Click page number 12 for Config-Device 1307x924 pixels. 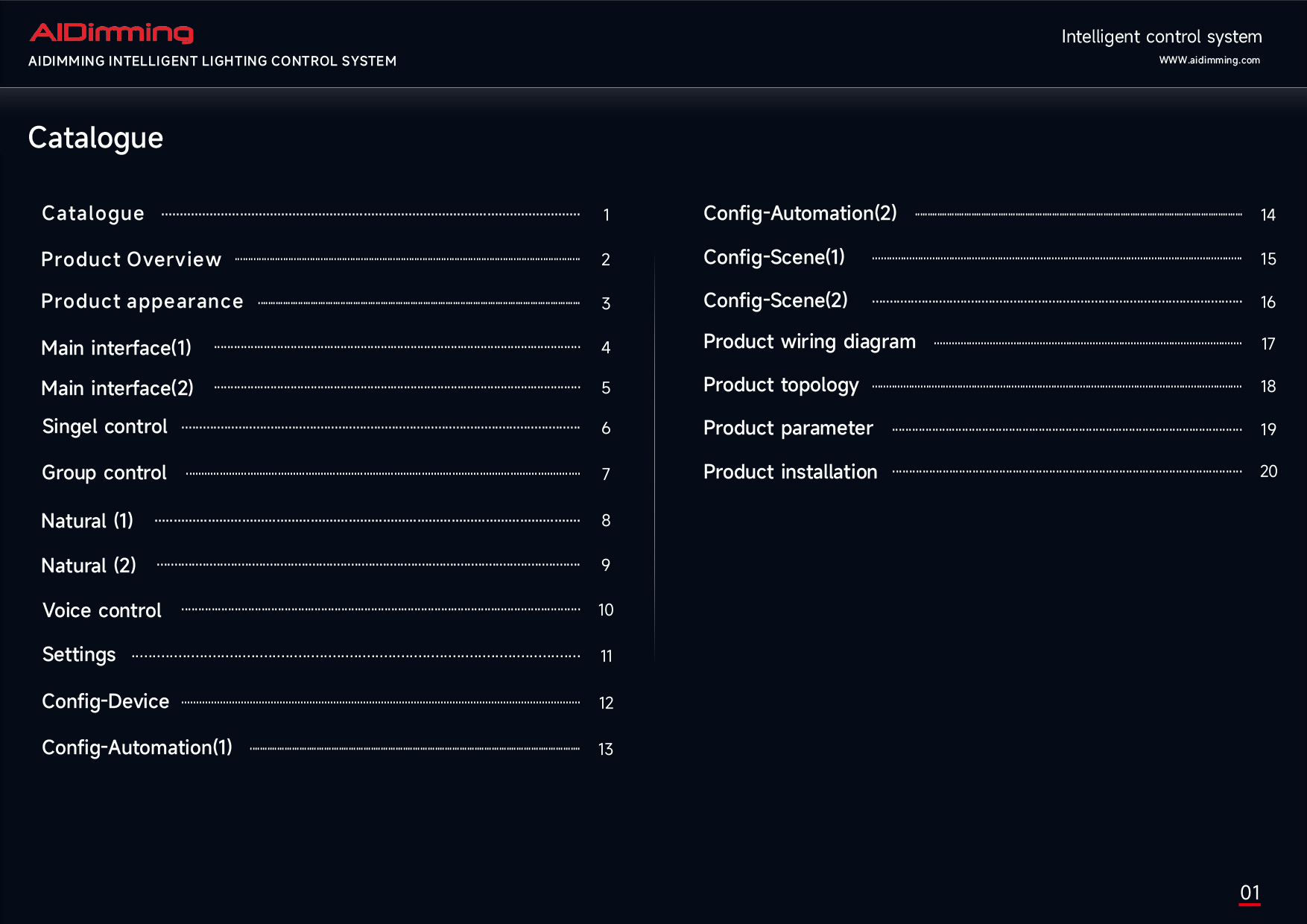pos(606,703)
